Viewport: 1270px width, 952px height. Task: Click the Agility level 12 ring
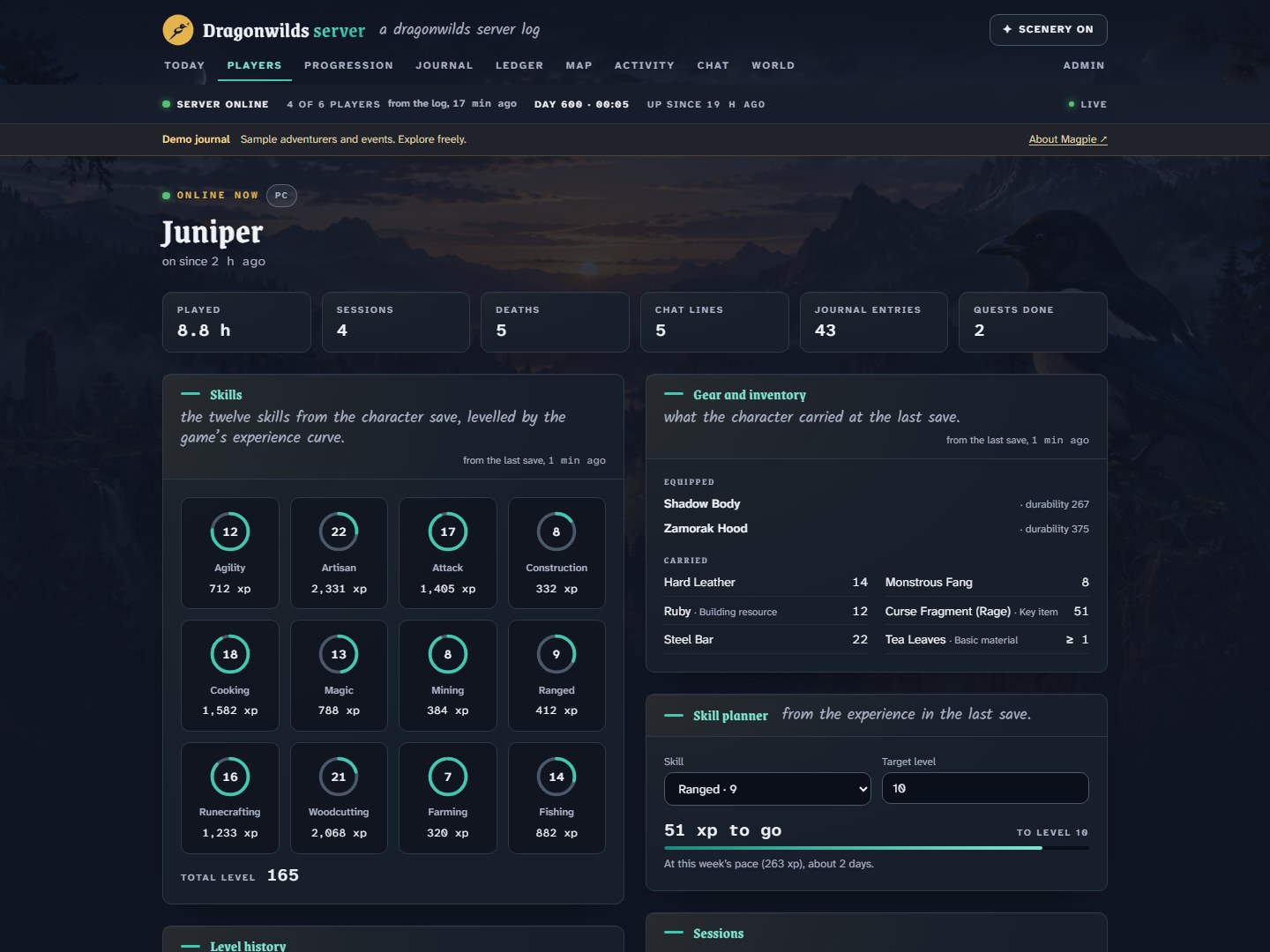coord(230,532)
